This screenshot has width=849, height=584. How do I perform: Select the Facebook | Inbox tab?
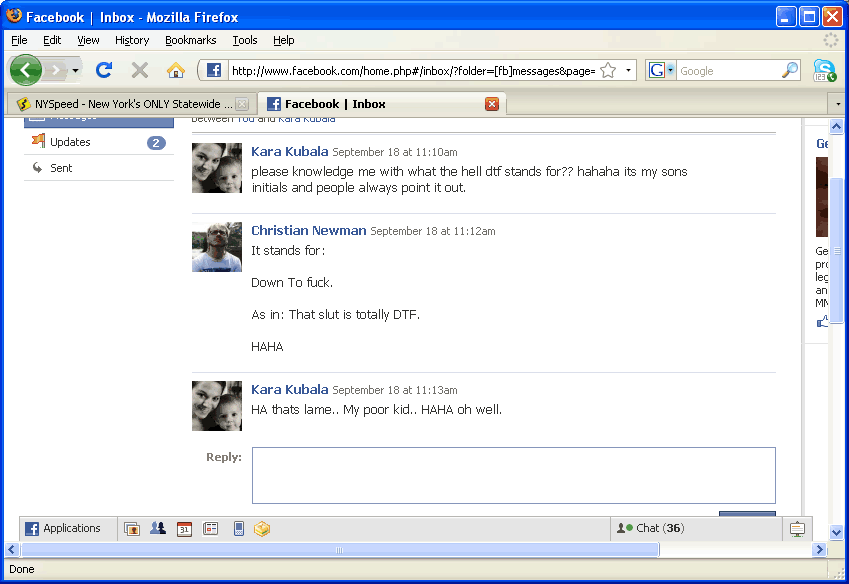pos(382,104)
